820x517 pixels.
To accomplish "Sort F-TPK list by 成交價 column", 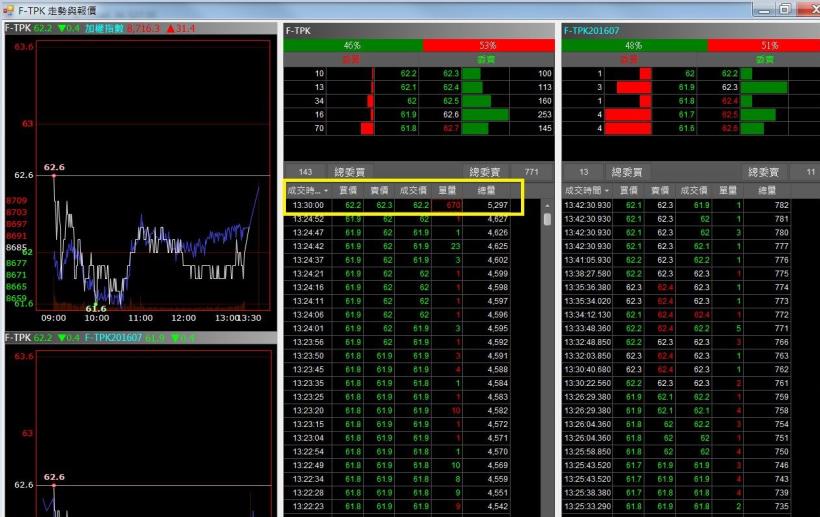I will click(414, 189).
